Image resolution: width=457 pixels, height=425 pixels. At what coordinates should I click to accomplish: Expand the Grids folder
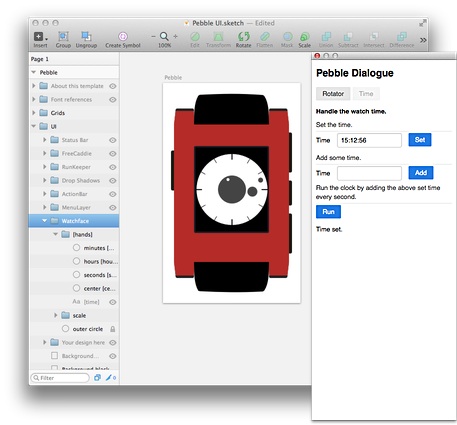click(33, 113)
